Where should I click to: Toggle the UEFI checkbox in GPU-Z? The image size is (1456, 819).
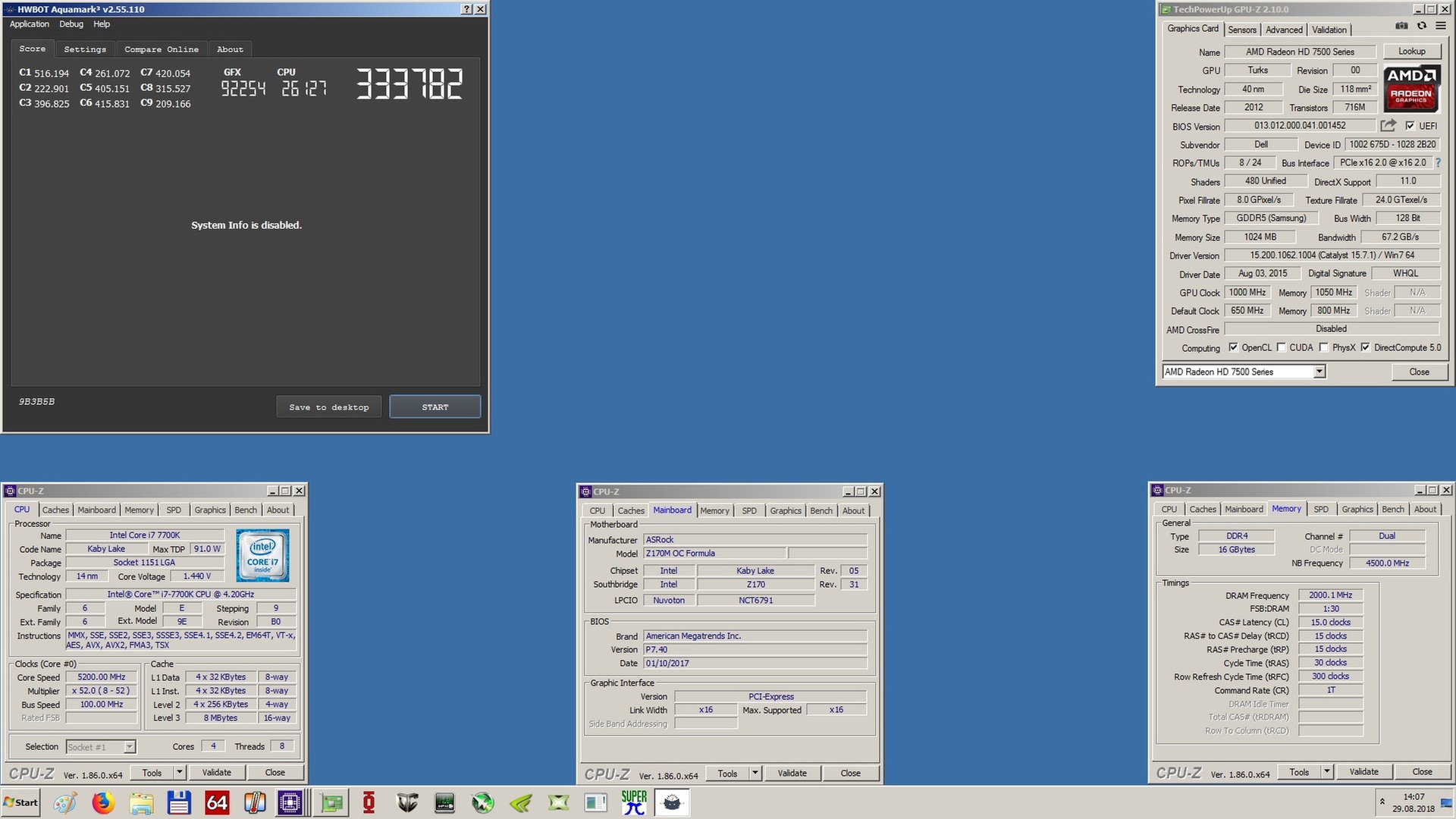click(1410, 126)
